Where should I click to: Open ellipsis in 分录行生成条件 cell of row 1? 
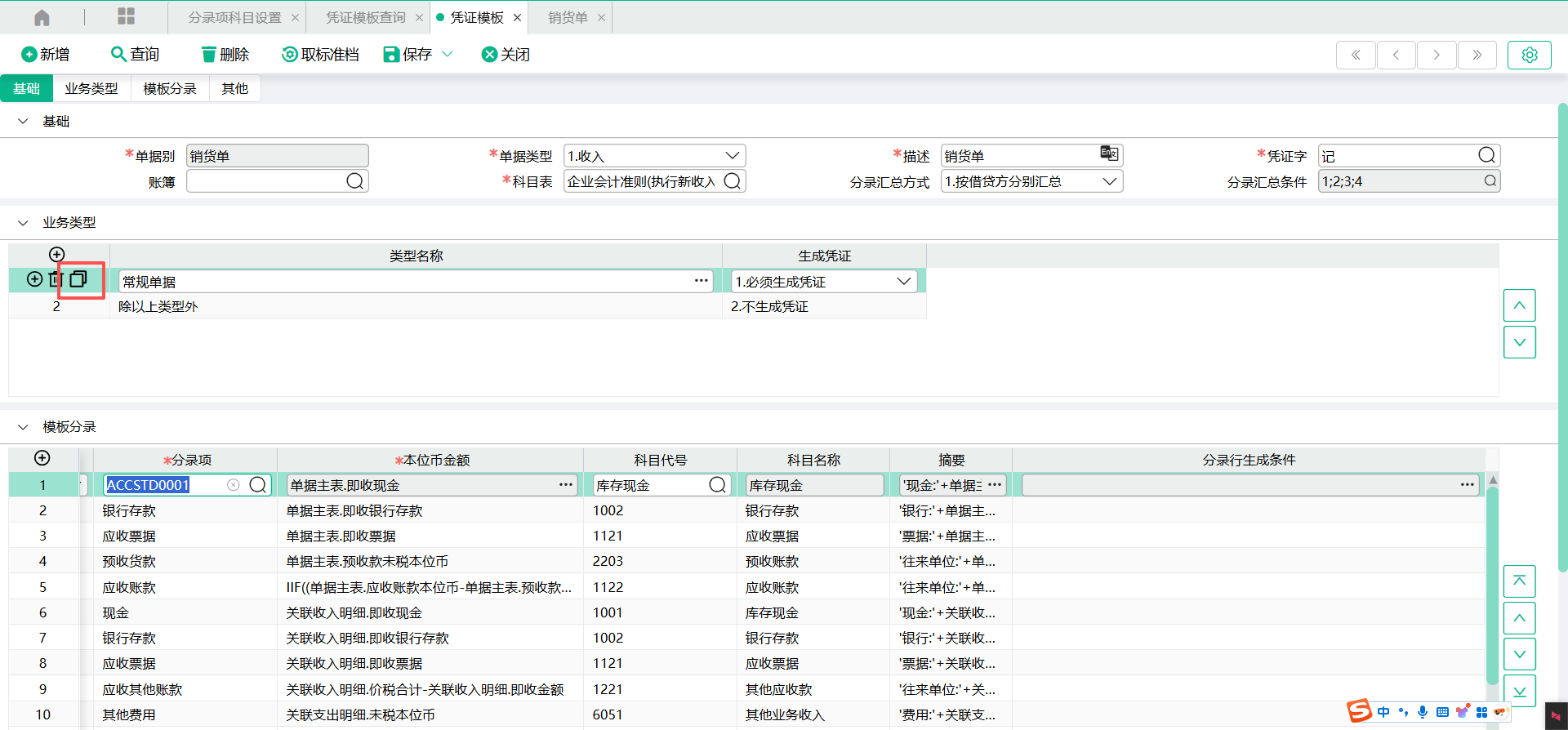1468,485
